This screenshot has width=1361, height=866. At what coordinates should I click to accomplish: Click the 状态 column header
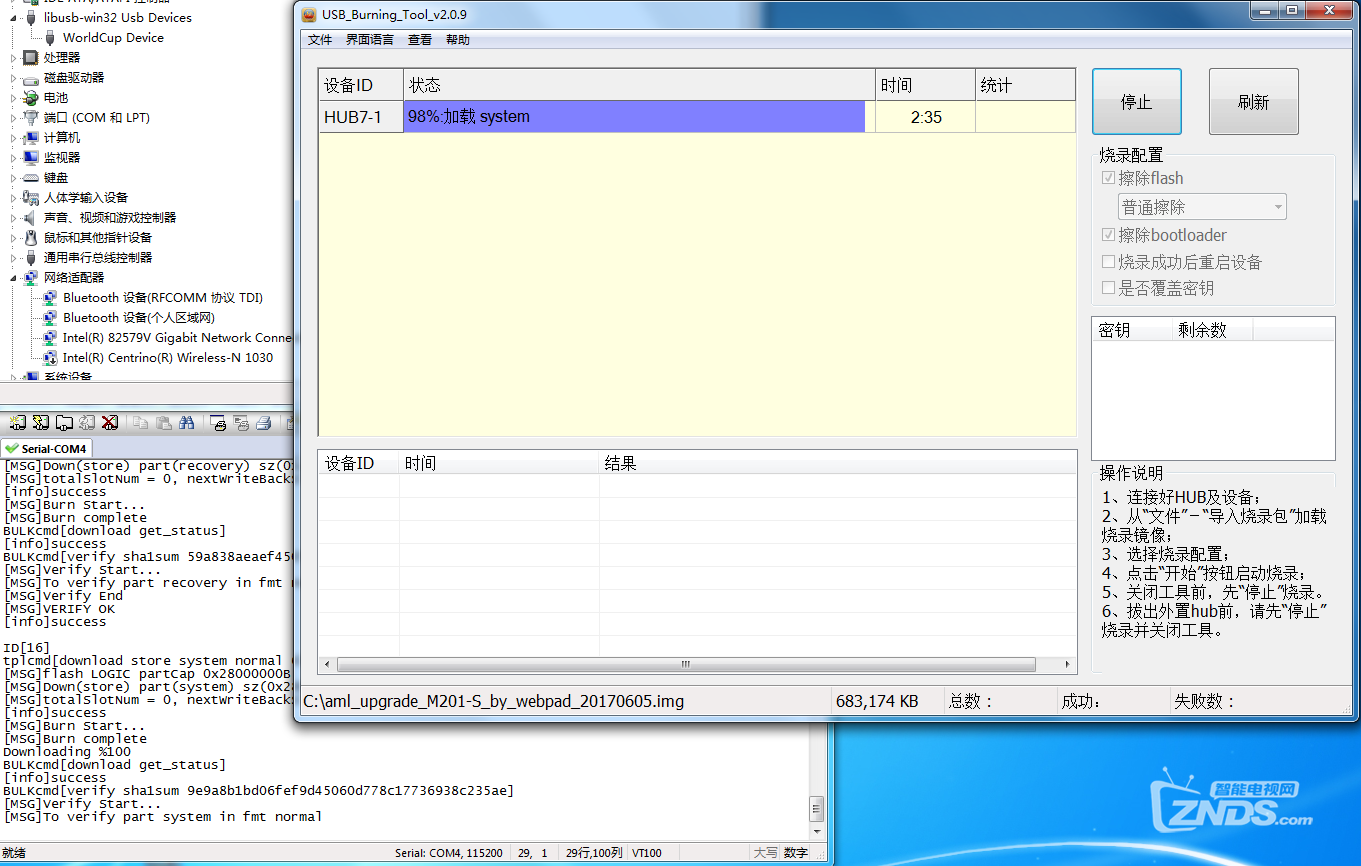(639, 85)
